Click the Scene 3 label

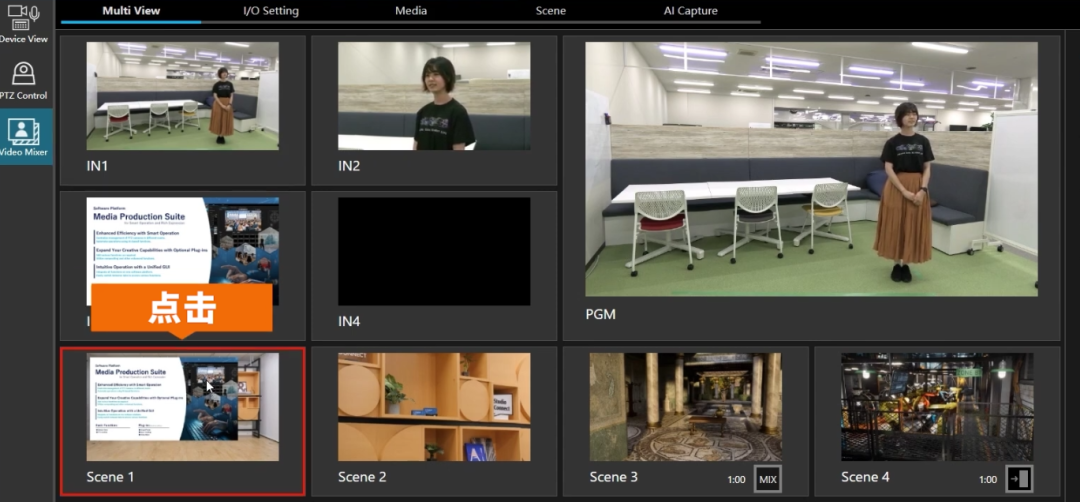point(614,477)
